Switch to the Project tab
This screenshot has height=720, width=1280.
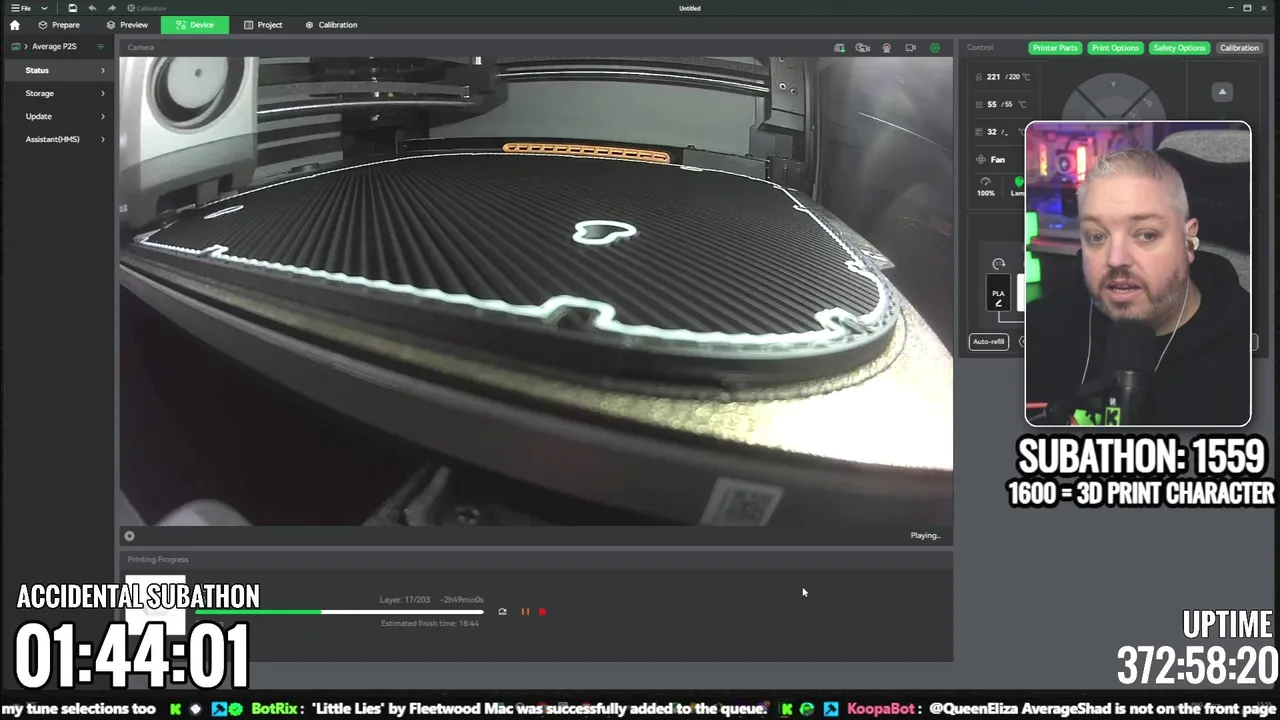coord(263,25)
